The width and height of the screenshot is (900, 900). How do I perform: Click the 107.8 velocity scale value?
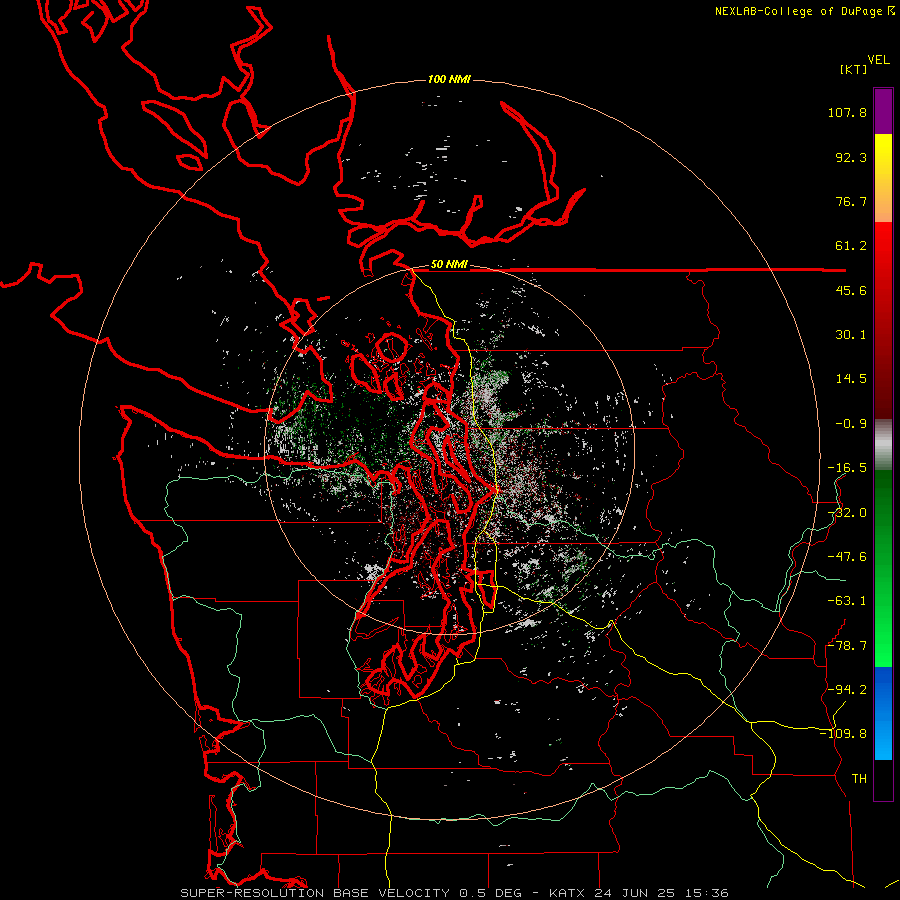847,112
